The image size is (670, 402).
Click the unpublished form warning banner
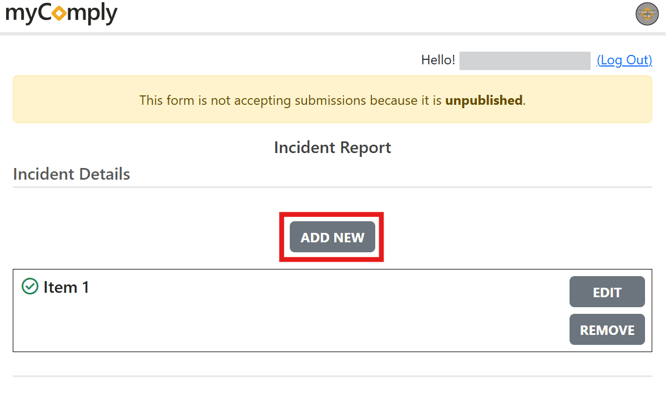(332, 100)
